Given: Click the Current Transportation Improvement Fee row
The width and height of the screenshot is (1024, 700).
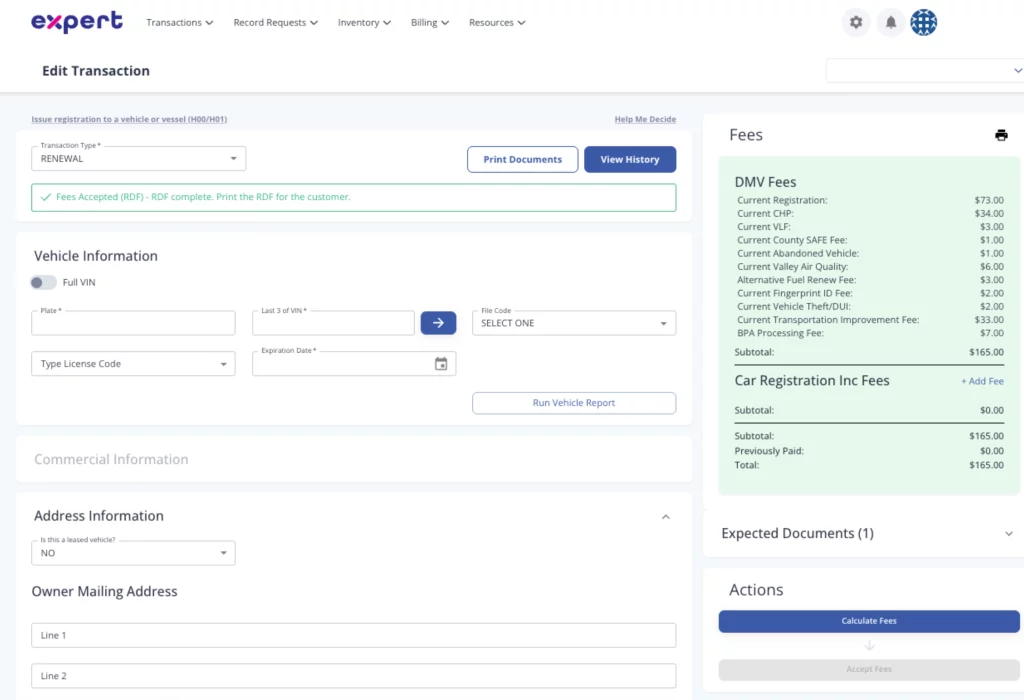Looking at the screenshot, I should click(870, 320).
